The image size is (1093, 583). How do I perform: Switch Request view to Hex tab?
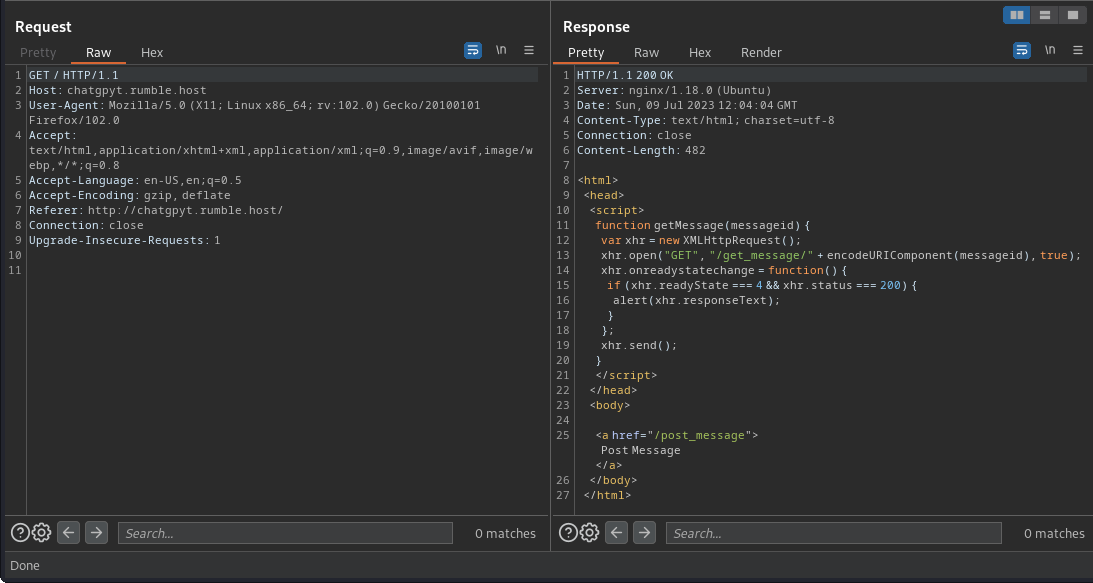pos(152,52)
